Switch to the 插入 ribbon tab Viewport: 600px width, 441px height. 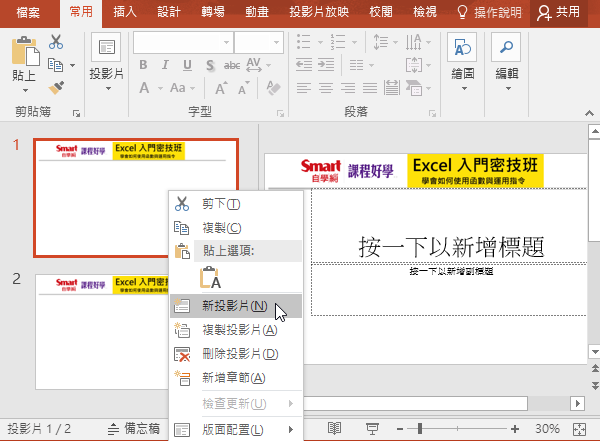coord(125,12)
